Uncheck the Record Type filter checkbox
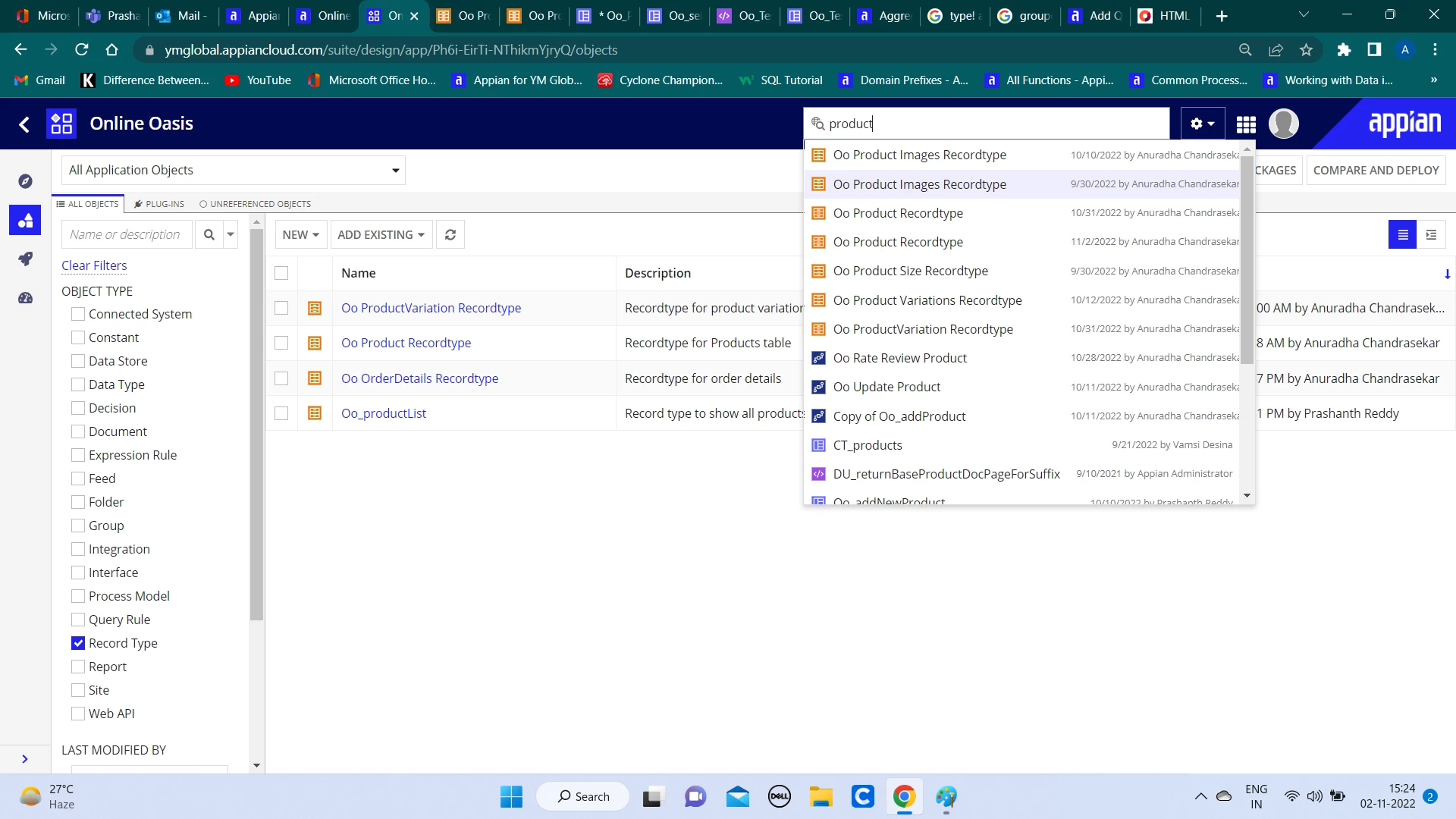The image size is (1456, 819). coord(78,643)
